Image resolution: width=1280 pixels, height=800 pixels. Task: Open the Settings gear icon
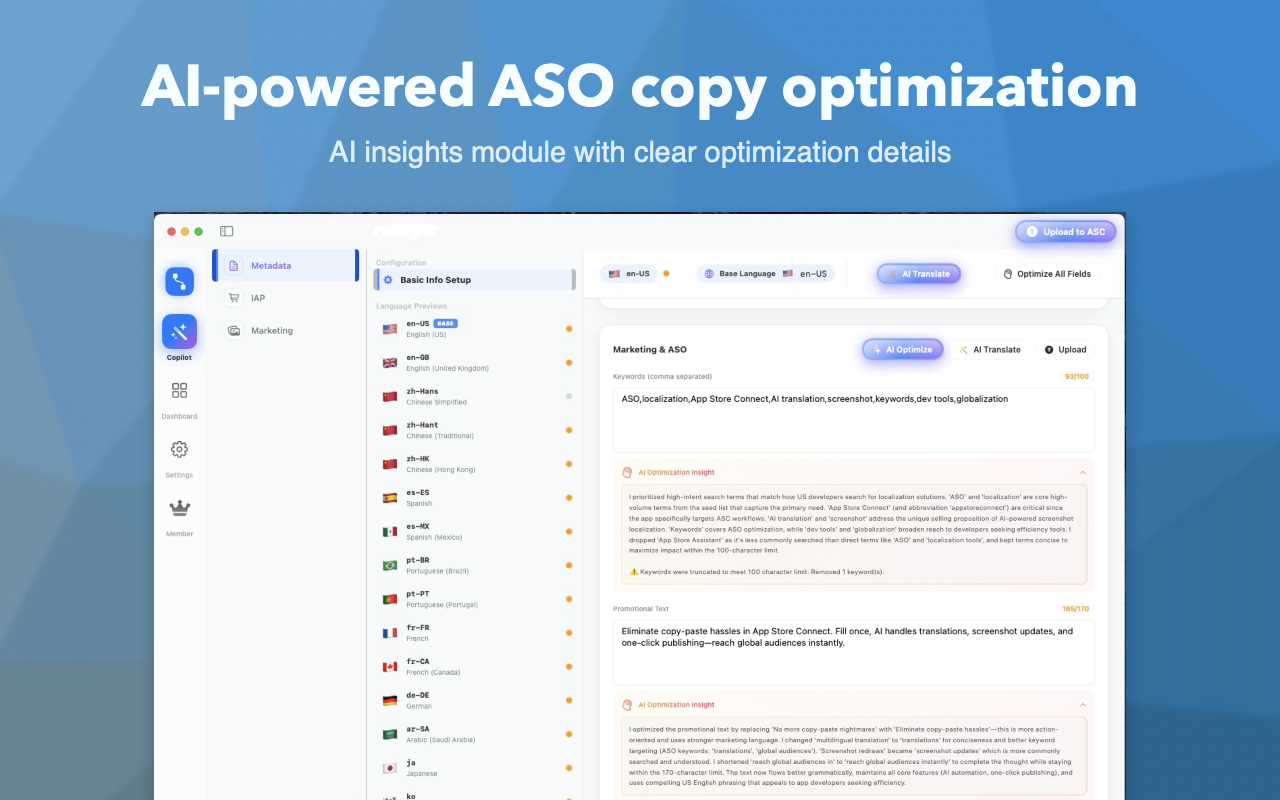click(x=180, y=449)
